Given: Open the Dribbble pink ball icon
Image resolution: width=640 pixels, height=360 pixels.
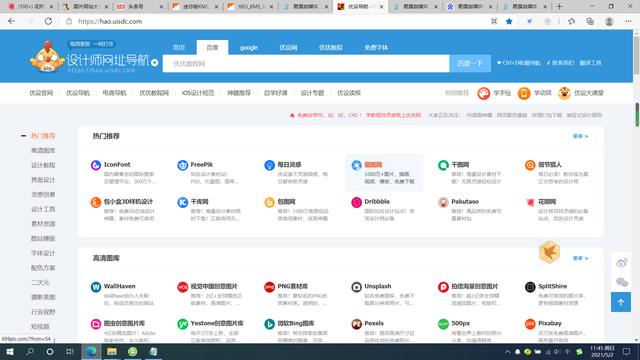Looking at the screenshot, I should [x=356, y=202].
